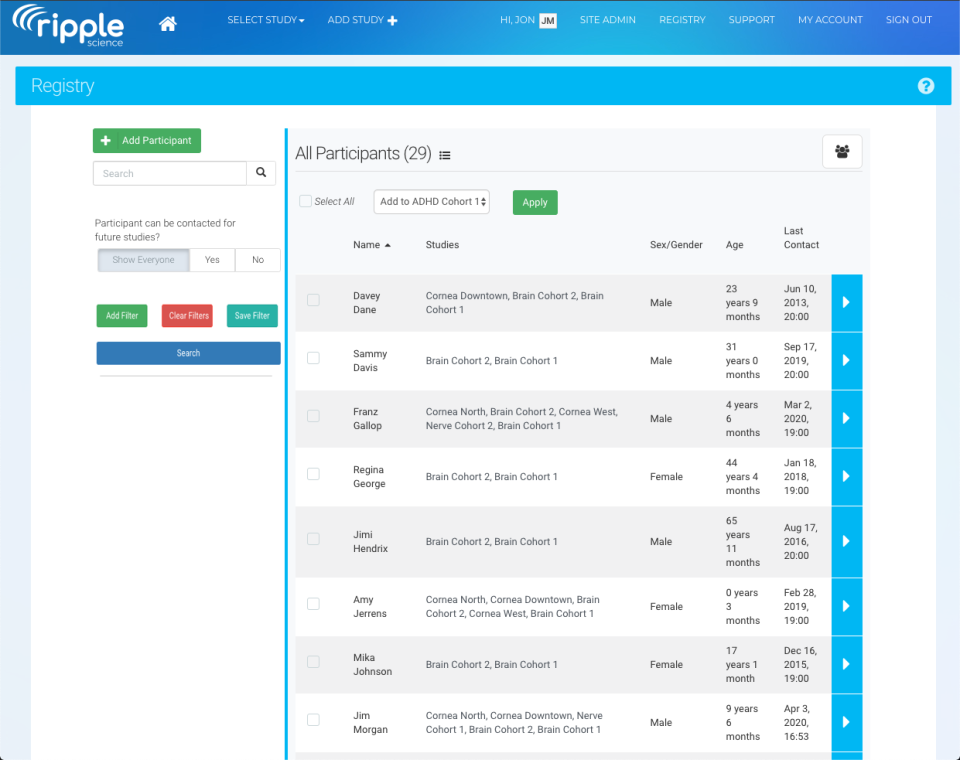This screenshot has height=760, width=960.
Task: Click the Add Participant button
Action: click(x=146, y=140)
